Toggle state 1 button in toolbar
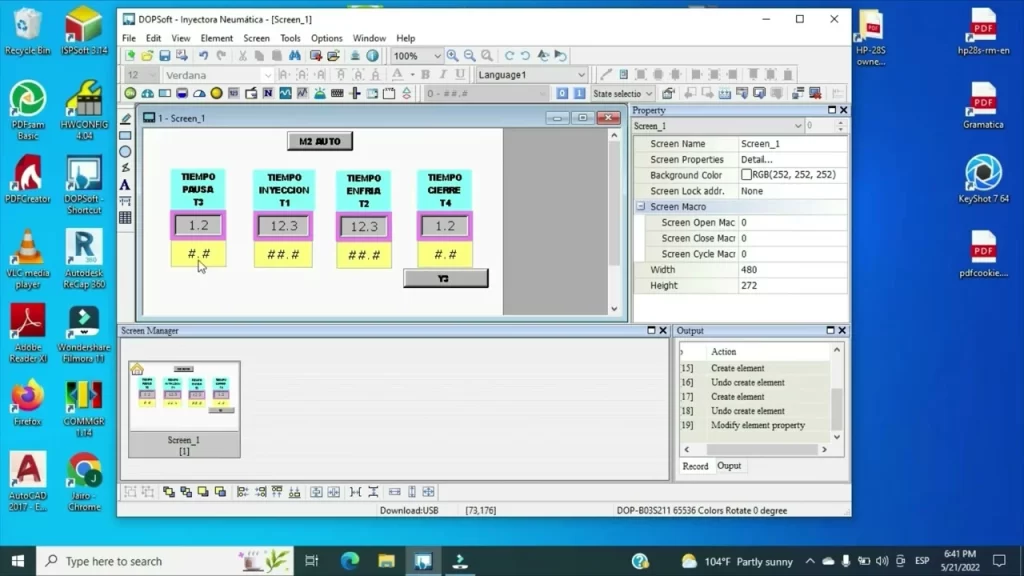The width and height of the screenshot is (1024, 576). (579, 93)
